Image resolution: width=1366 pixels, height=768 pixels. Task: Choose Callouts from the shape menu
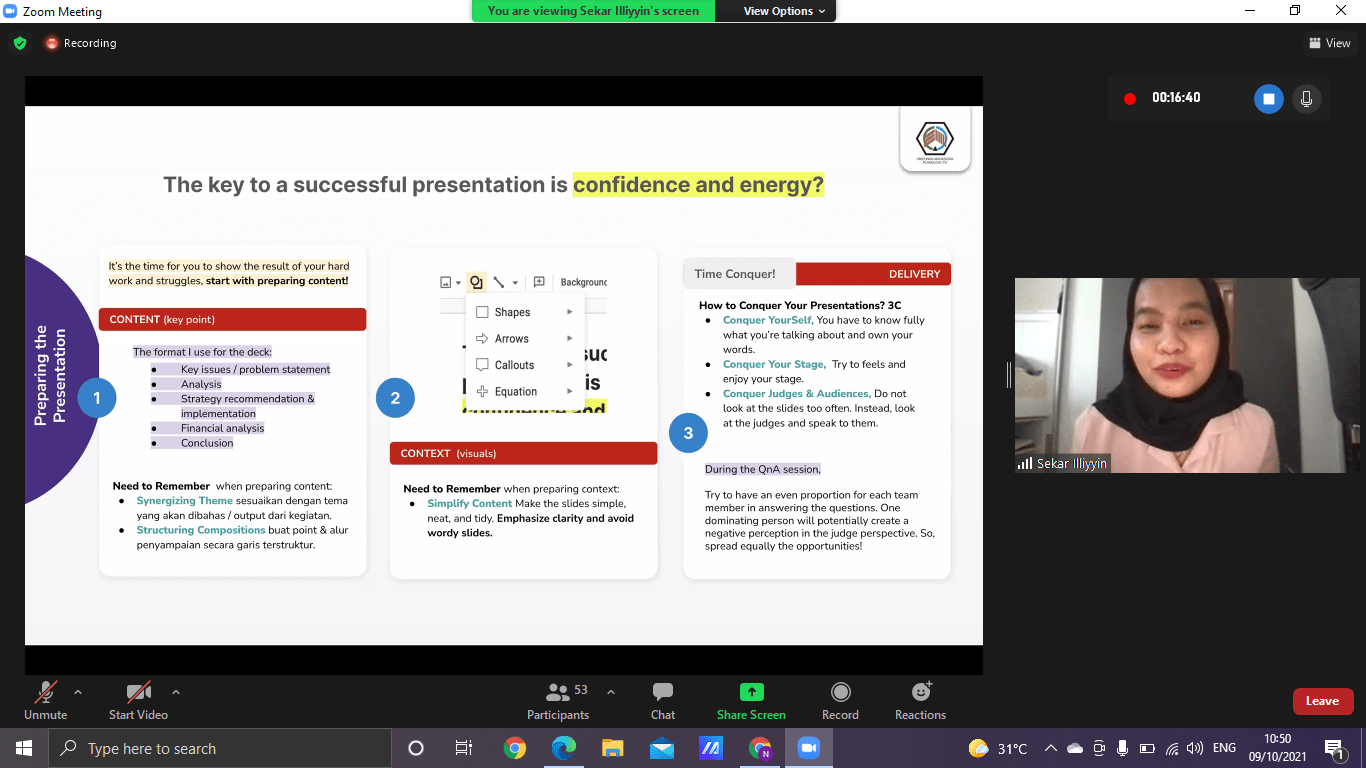click(x=514, y=365)
